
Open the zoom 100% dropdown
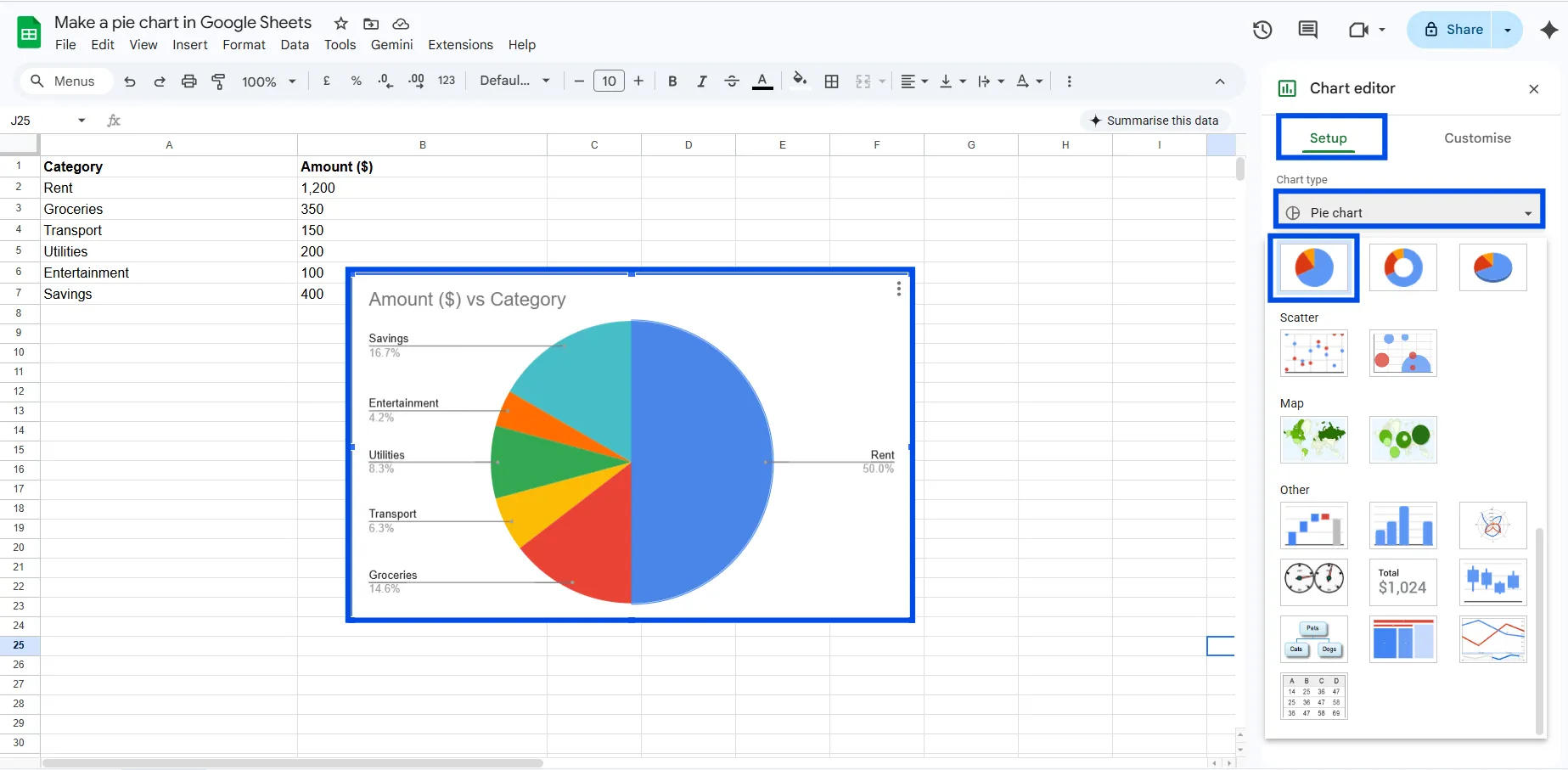pyautogui.click(x=268, y=81)
